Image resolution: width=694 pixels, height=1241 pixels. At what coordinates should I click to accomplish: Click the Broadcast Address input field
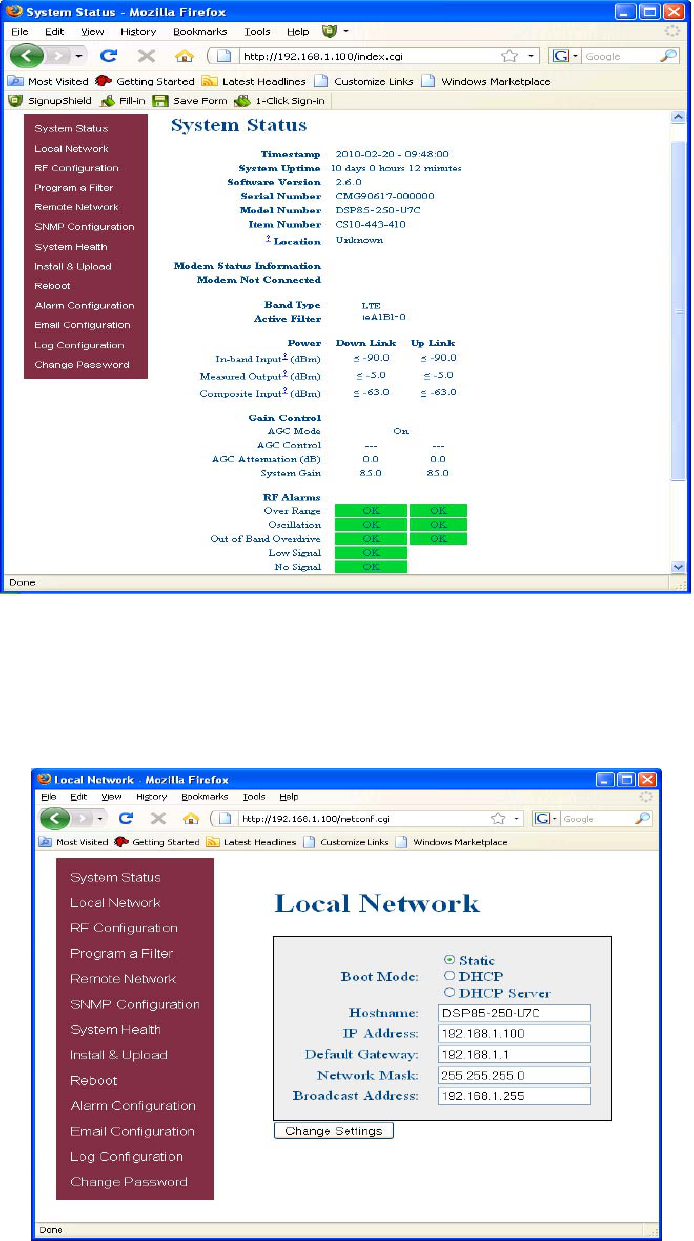point(514,1097)
